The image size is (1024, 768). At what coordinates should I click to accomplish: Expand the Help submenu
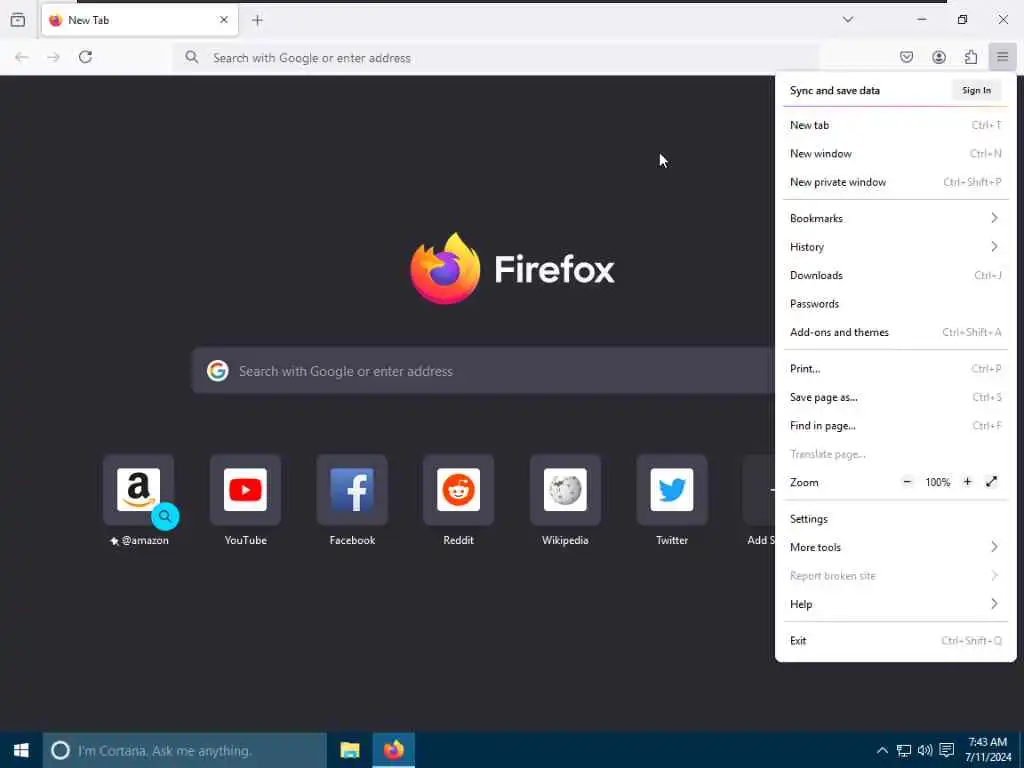point(895,604)
